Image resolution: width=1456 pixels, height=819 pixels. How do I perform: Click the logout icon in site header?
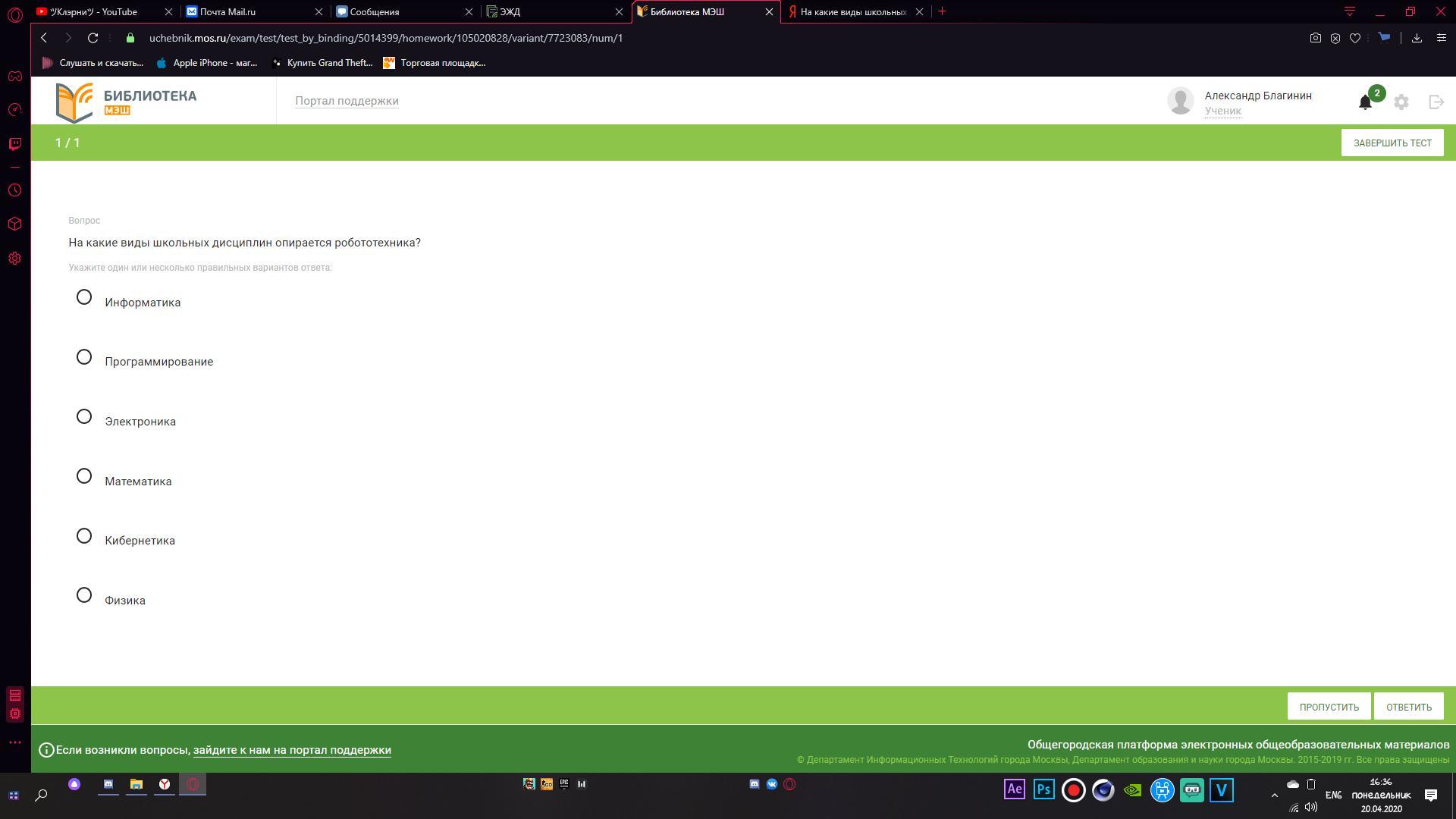point(1436,102)
